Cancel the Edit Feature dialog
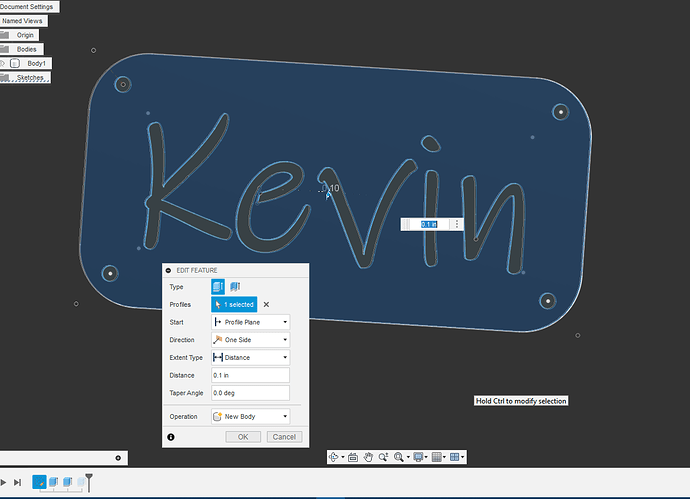 pyautogui.click(x=284, y=437)
